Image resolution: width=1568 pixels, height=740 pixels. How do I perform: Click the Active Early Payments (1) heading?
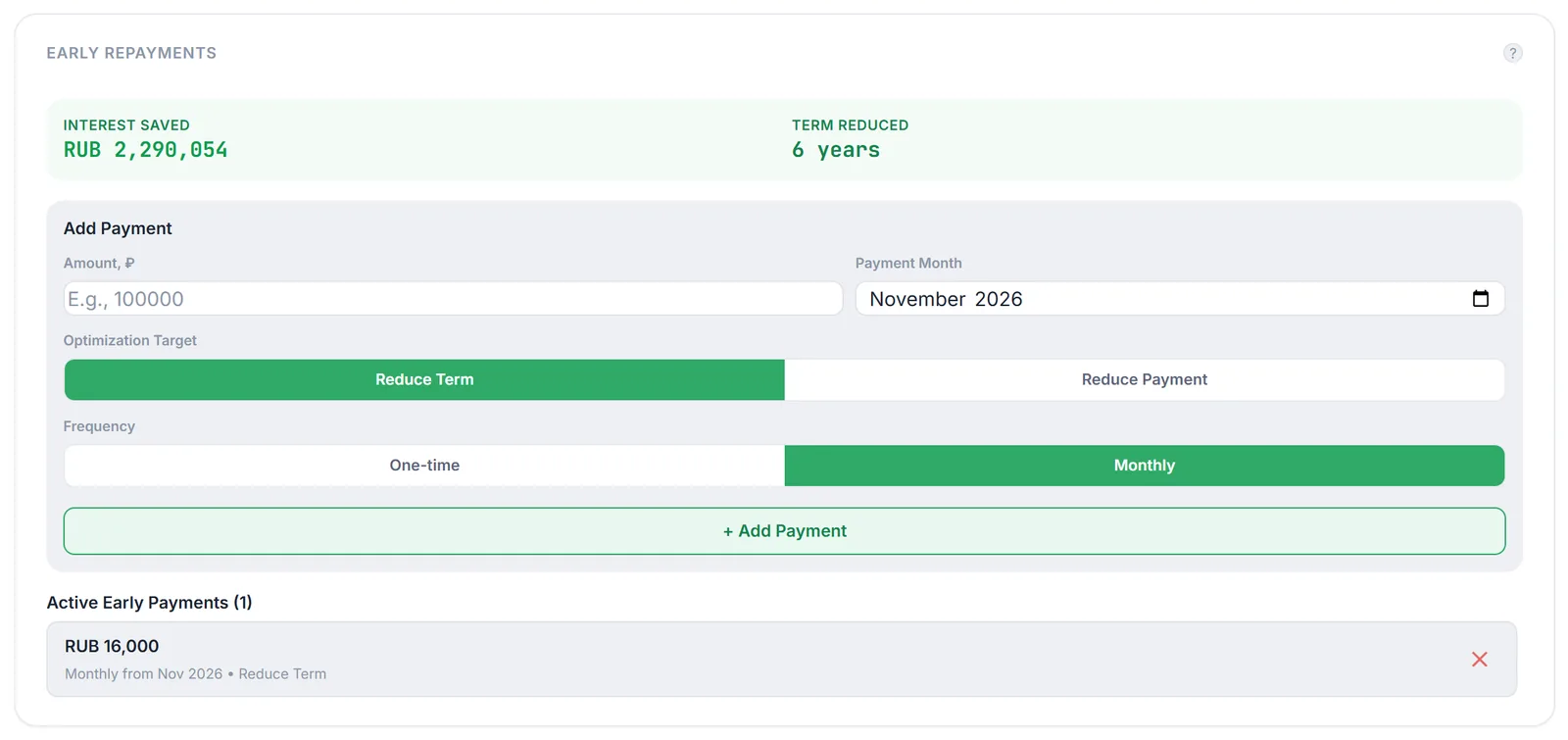click(x=149, y=603)
